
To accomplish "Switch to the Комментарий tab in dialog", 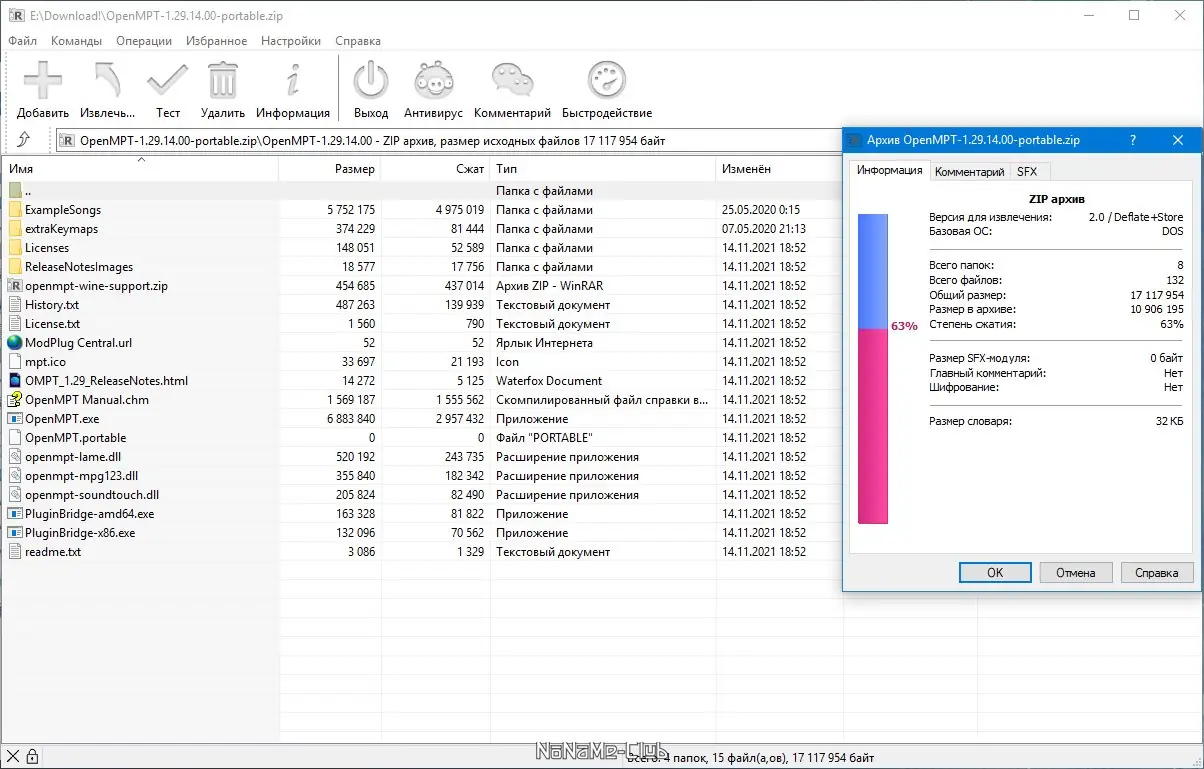I will (969, 172).
